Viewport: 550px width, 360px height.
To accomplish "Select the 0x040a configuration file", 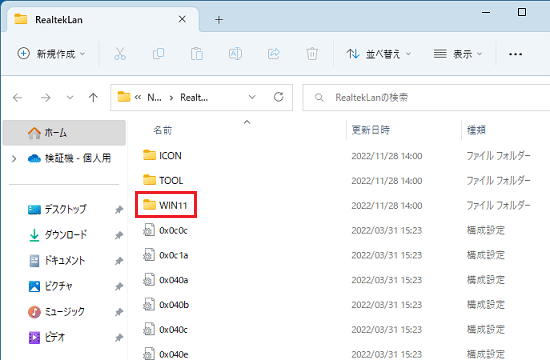I will pyautogui.click(x=174, y=280).
